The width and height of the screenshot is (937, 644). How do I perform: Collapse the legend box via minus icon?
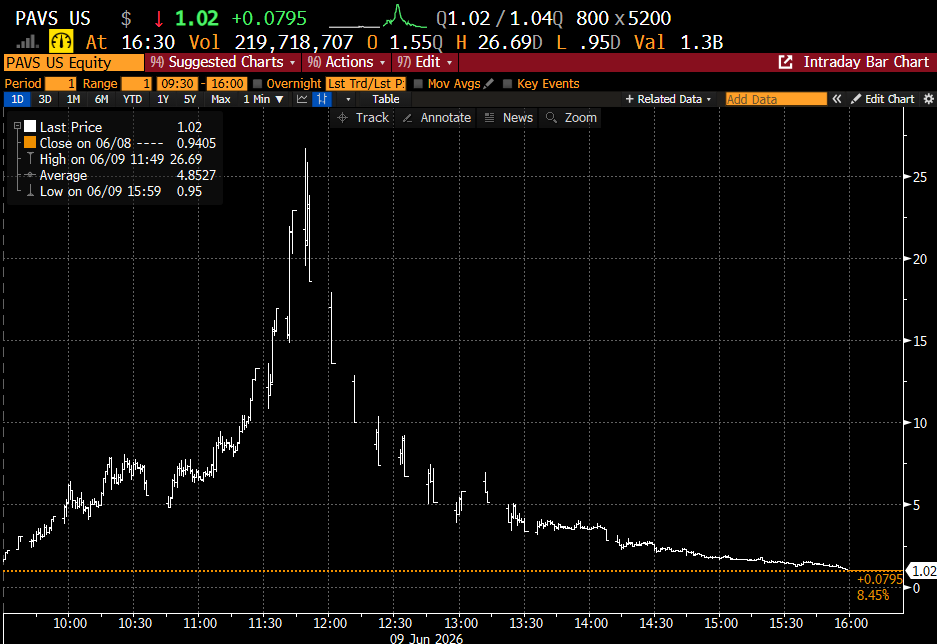[17, 126]
